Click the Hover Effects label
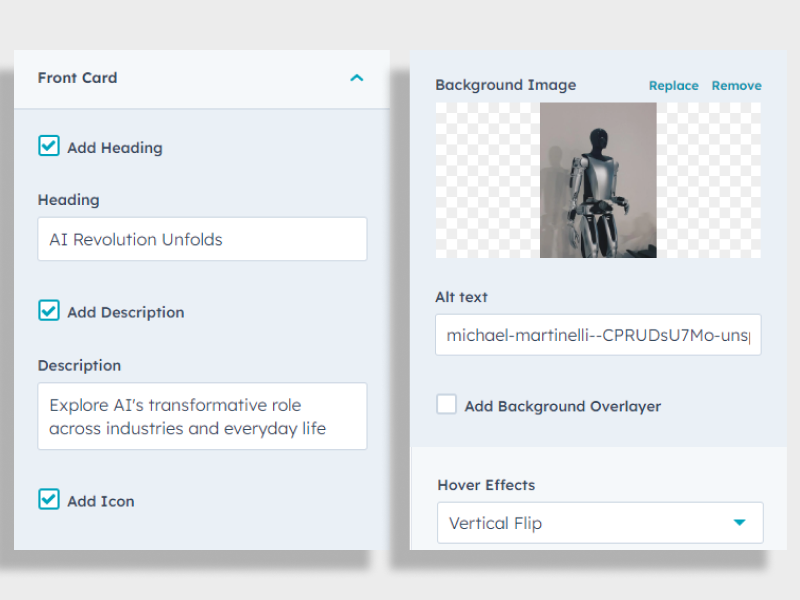The image size is (800, 600). pos(486,485)
